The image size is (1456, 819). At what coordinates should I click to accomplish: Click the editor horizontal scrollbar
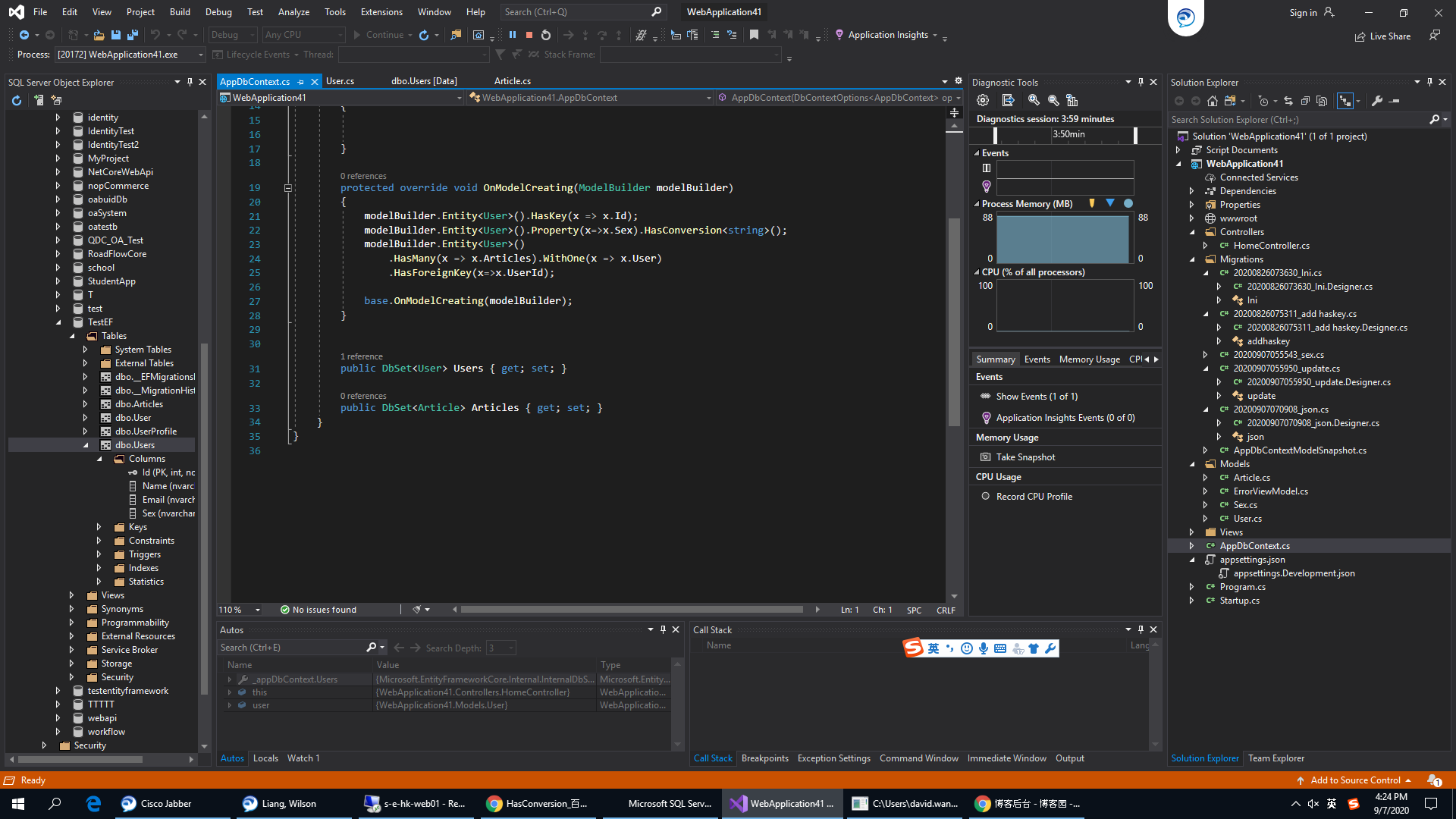coord(631,610)
